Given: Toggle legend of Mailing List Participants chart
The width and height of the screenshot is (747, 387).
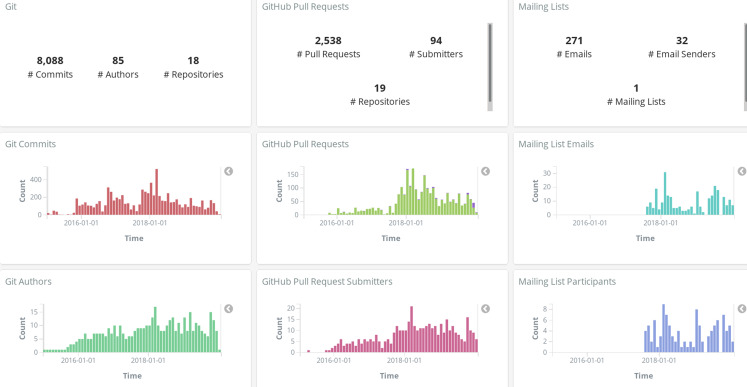Looking at the screenshot, I should point(742,309).
